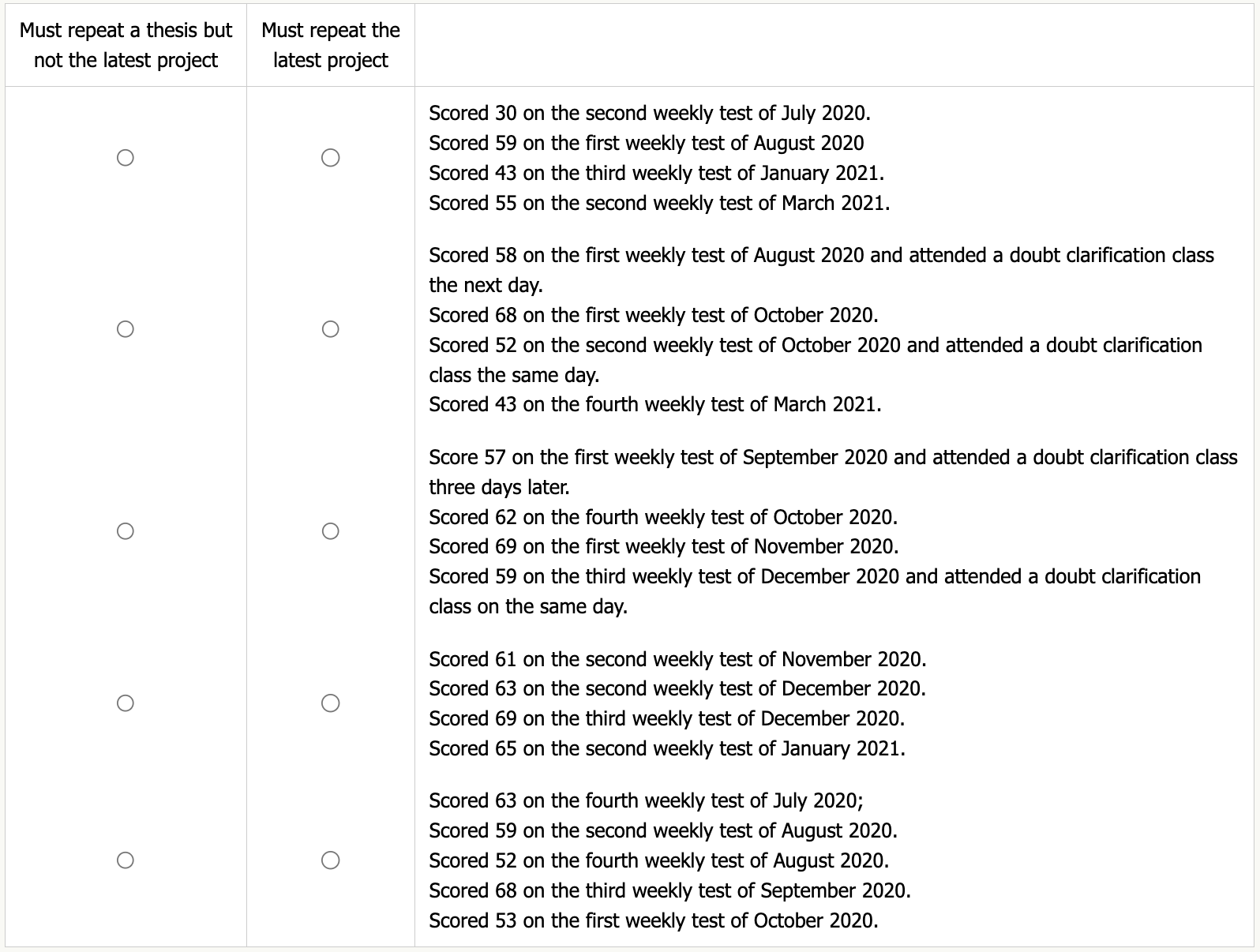Viewport: 1260px width, 952px height.
Task: Pick 'repeat latest project' for Scored 61 row
Action: (331, 703)
